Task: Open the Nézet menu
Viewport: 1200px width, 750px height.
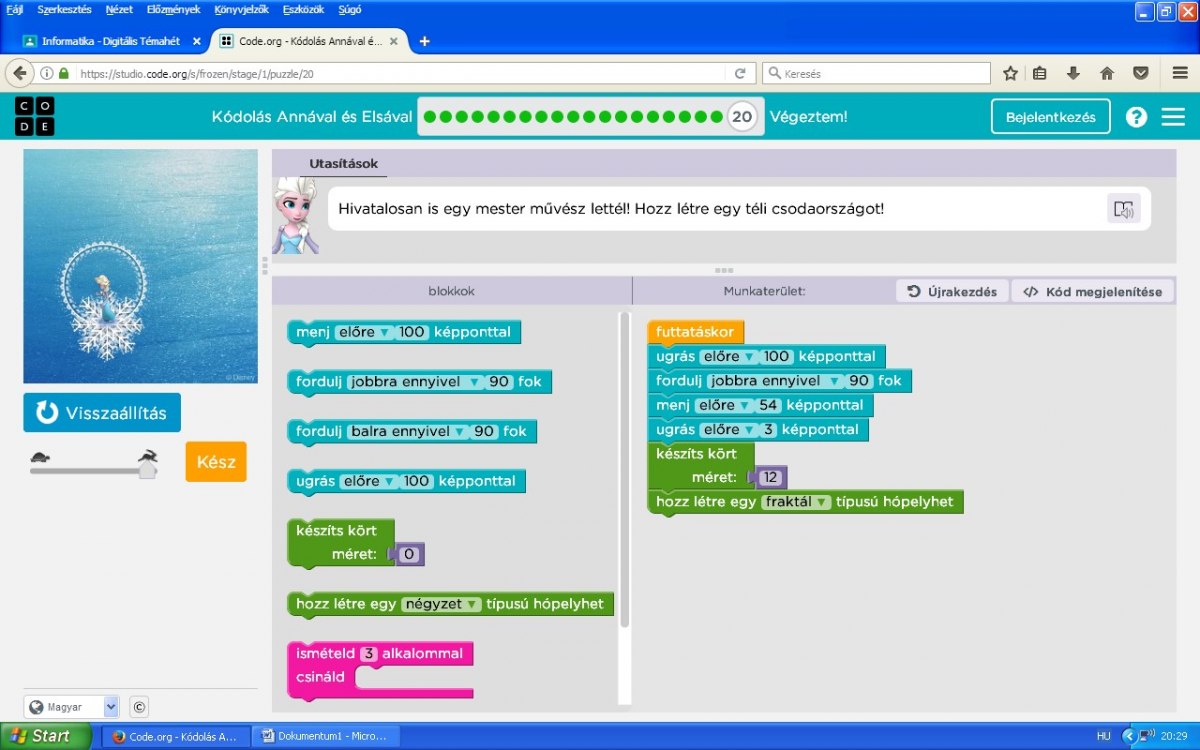Action: [x=119, y=10]
